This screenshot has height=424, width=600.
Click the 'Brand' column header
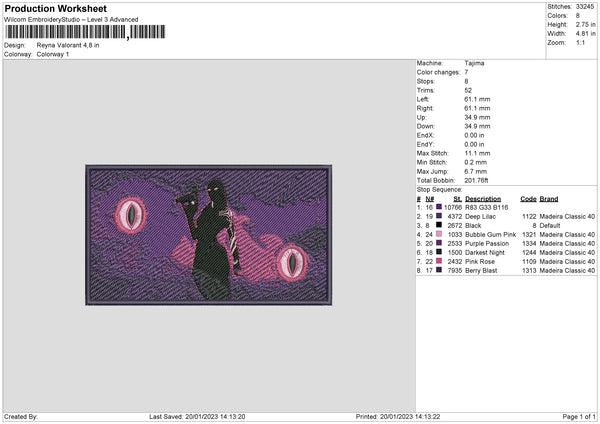pos(549,199)
